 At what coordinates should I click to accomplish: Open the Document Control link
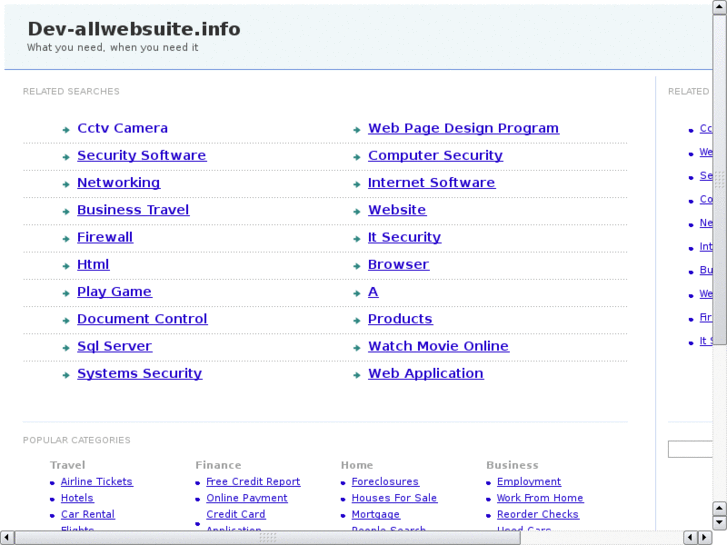click(x=142, y=319)
